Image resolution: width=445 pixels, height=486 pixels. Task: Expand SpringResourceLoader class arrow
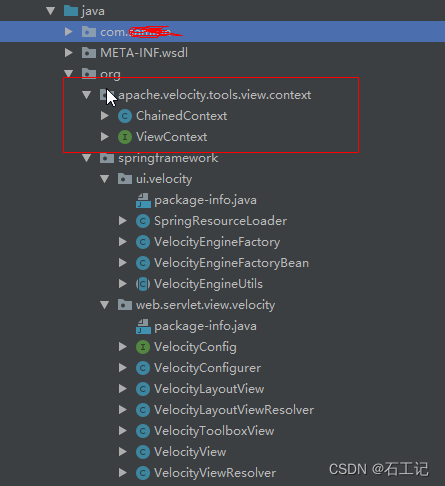(123, 221)
